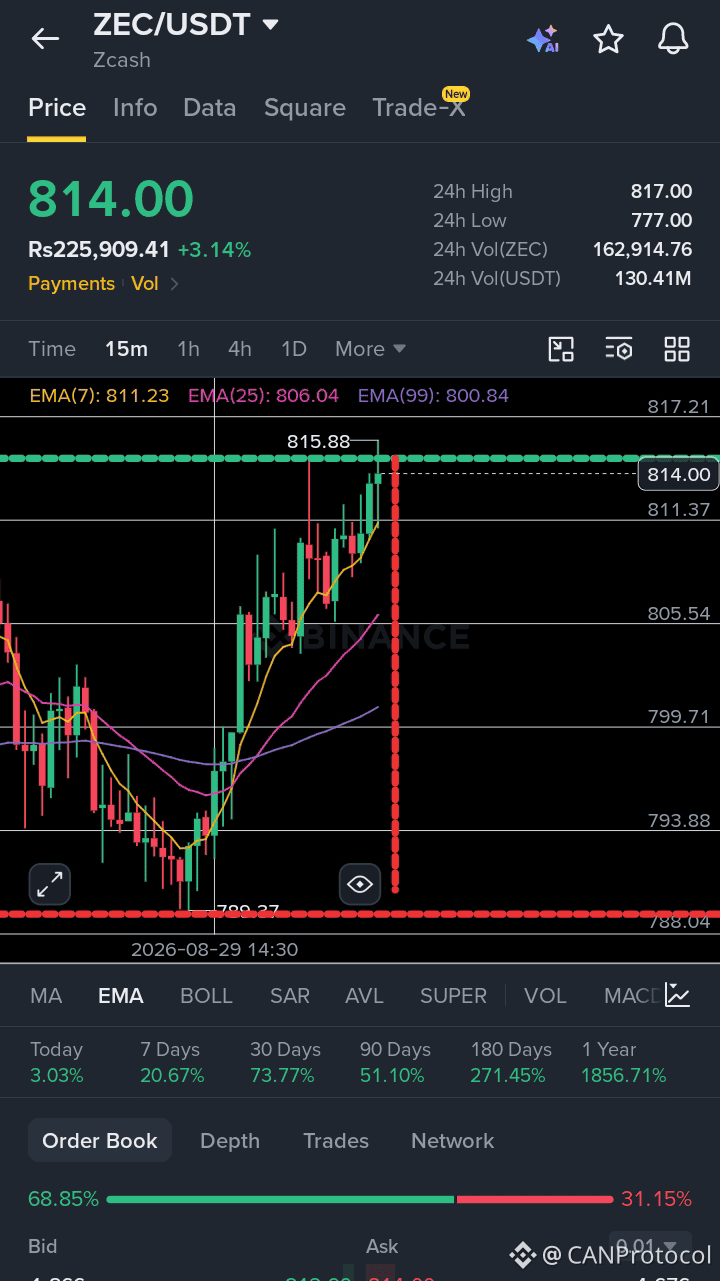Select the 1D chart interval
Screen dimensions: 720x1281
pos(294,349)
